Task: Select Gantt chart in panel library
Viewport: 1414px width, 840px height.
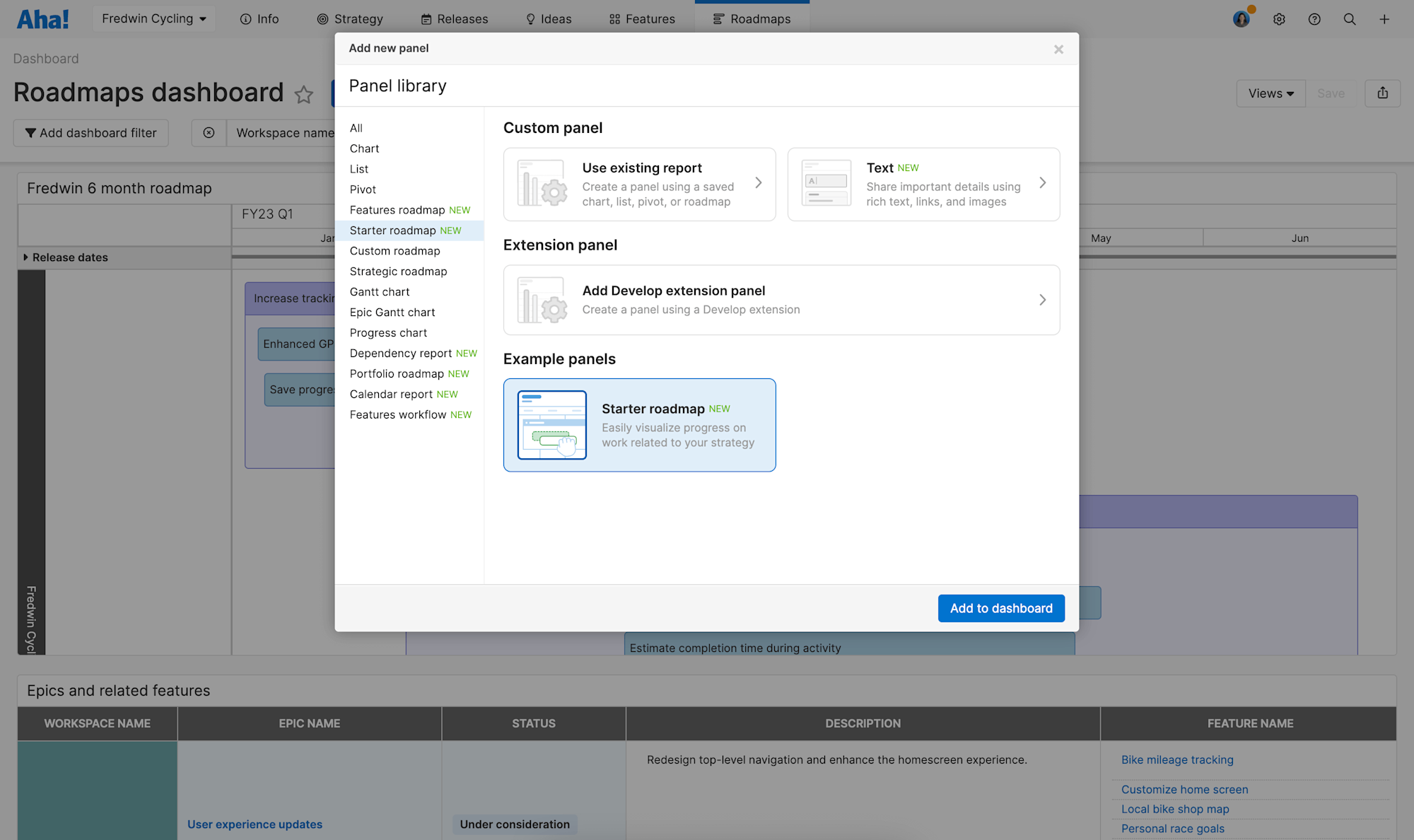Action: pyautogui.click(x=380, y=292)
